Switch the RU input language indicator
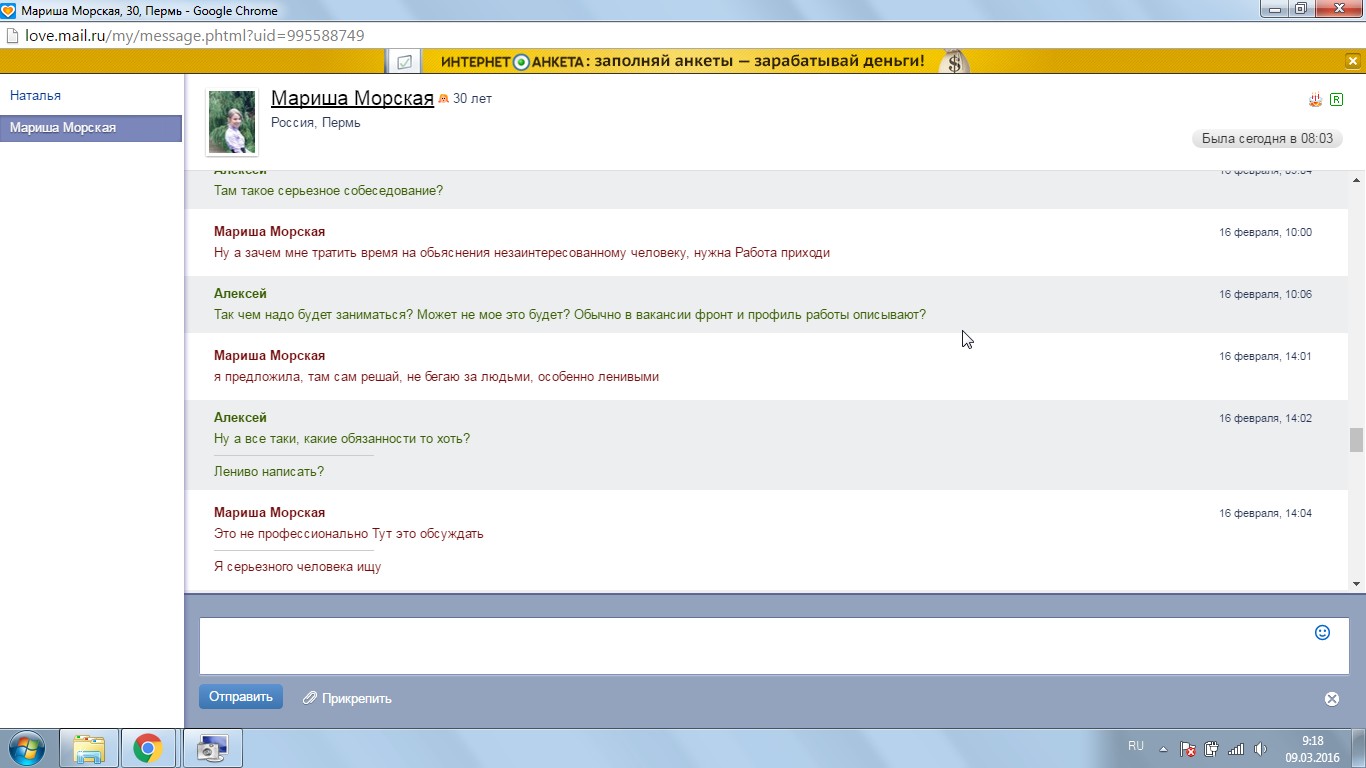Viewport: 1366px width, 768px height. point(1136,746)
